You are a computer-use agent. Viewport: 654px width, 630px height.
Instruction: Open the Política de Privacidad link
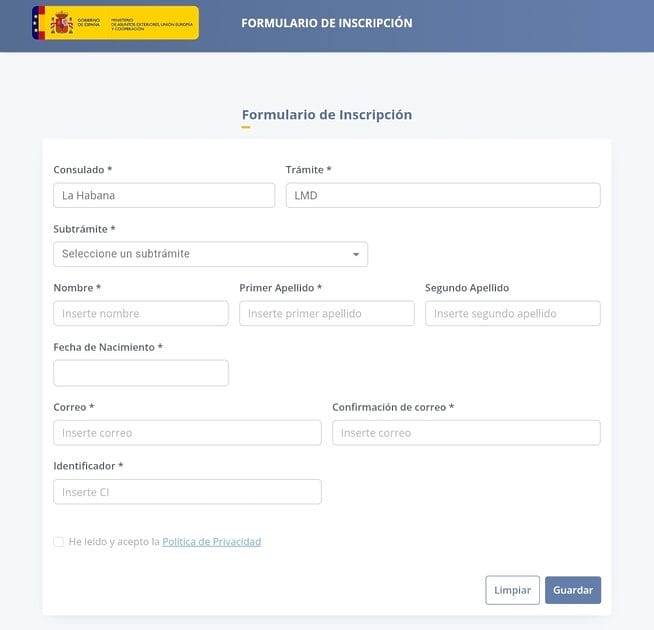[x=211, y=542]
